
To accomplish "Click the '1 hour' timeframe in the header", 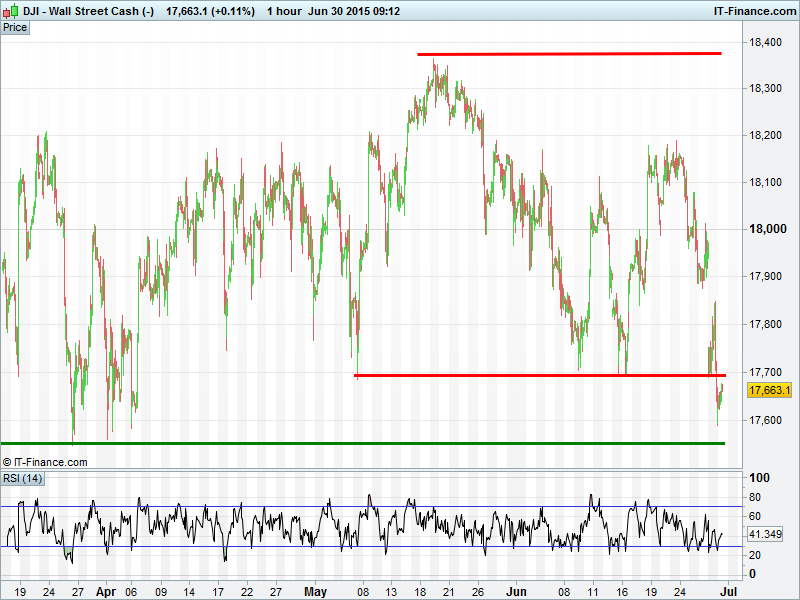I will point(288,10).
